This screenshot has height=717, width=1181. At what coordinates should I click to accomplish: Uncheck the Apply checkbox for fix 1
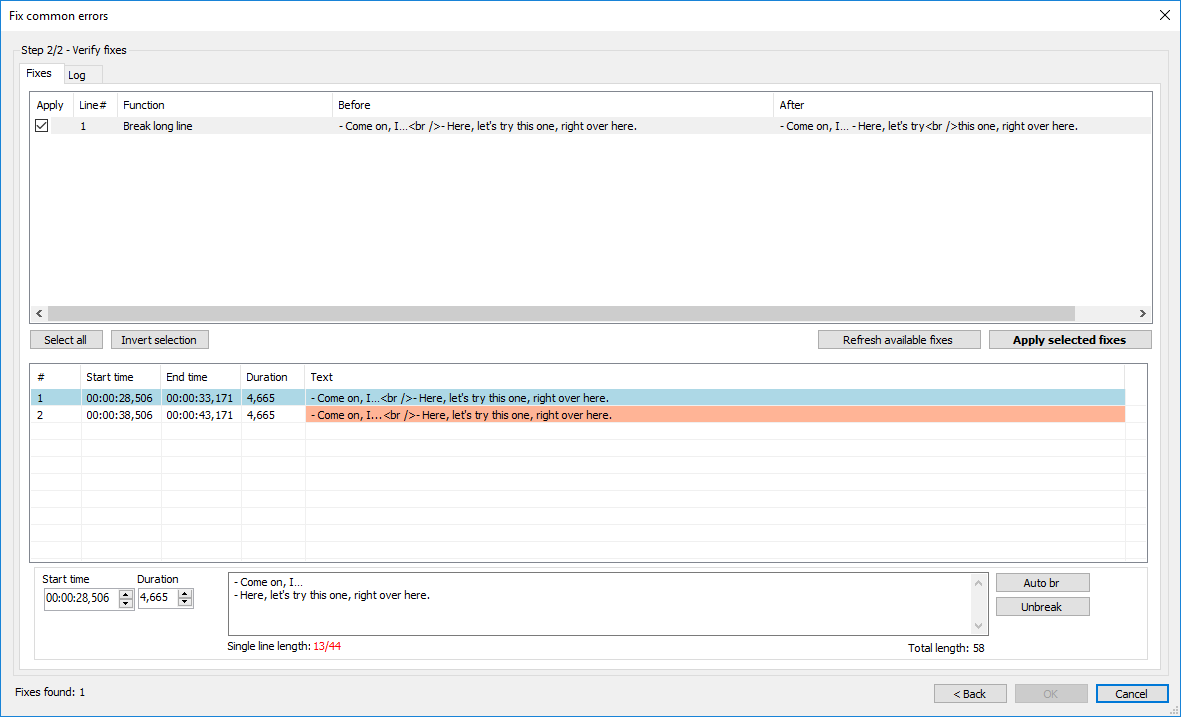[x=41, y=125]
